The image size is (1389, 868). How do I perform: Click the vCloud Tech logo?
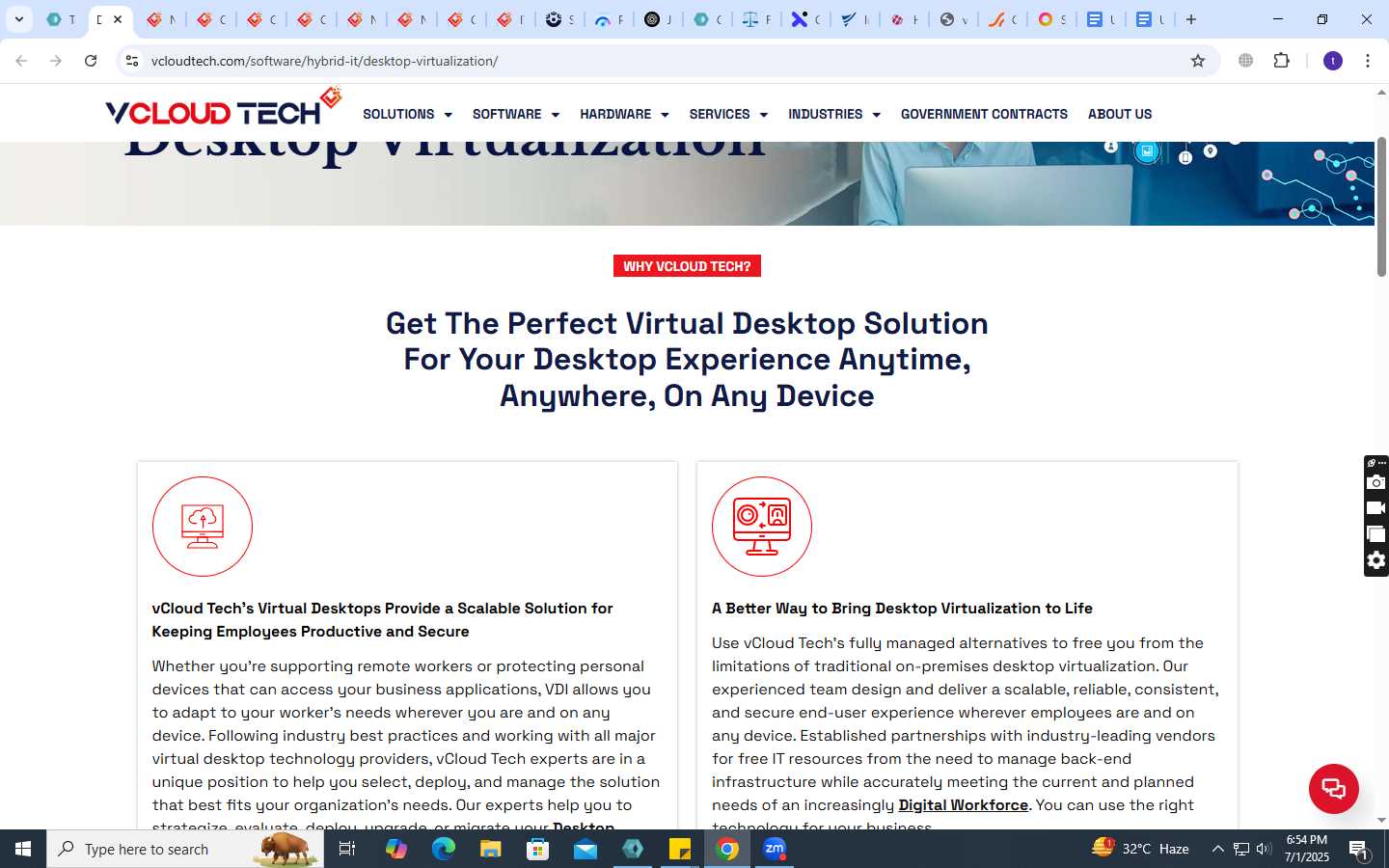click(x=224, y=108)
